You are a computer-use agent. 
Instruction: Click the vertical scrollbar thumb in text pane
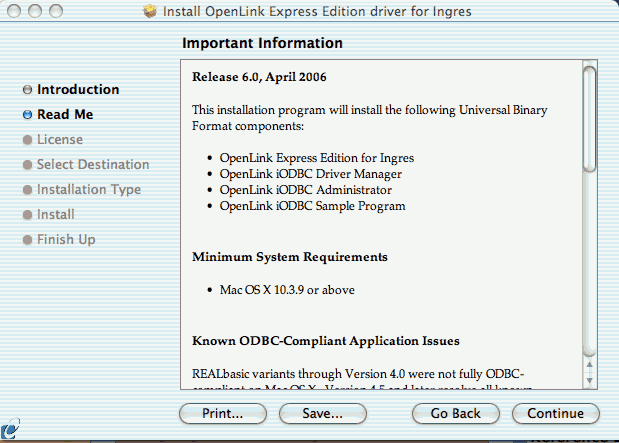point(589,119)
